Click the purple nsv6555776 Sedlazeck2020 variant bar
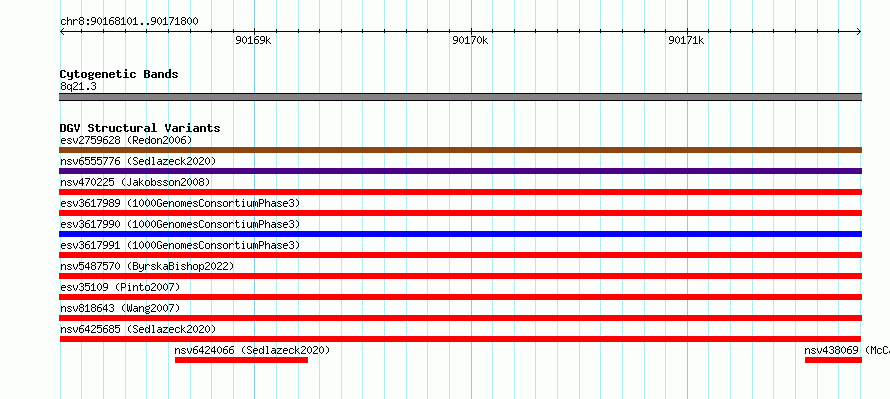Viewport: 890px width, 399px height. [460, 171]
